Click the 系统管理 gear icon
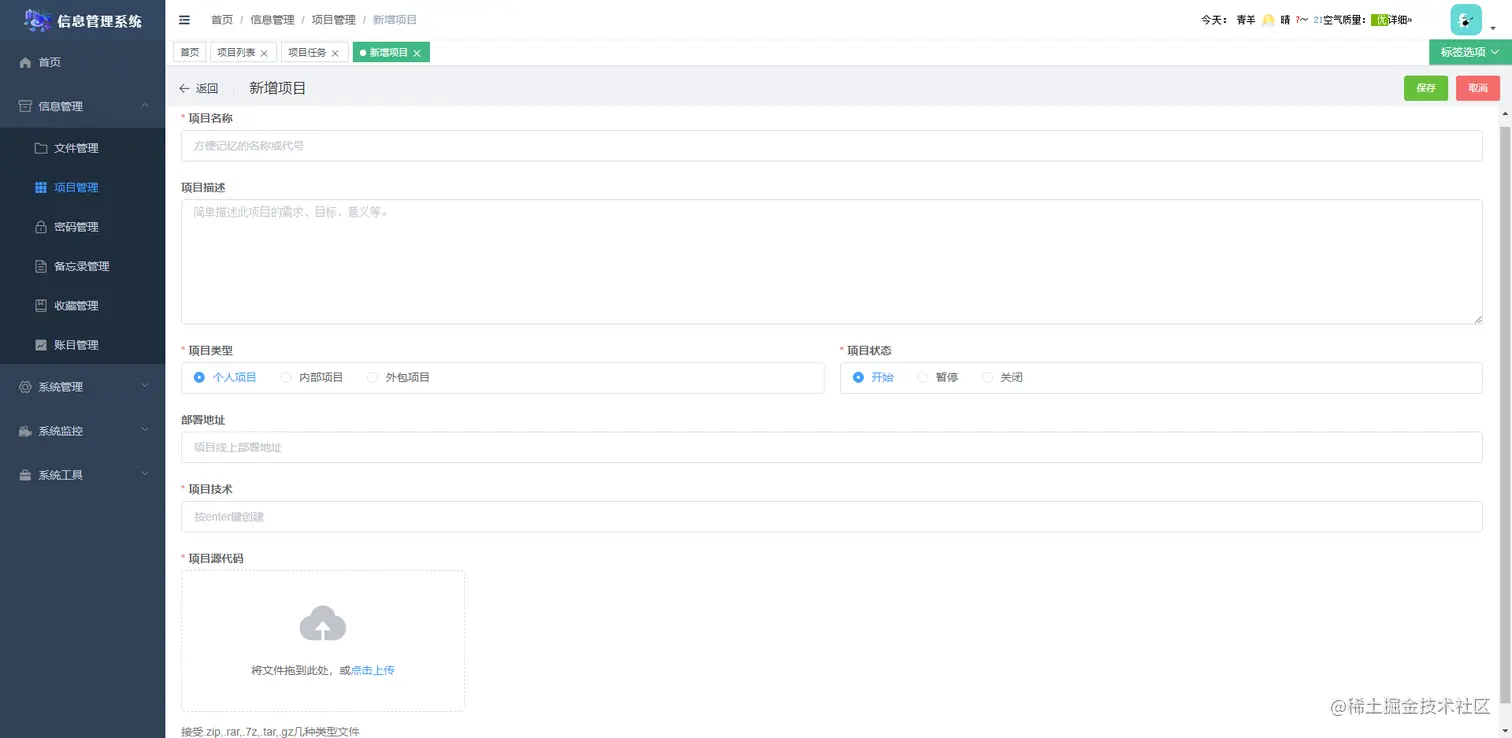 pos(26,387)
